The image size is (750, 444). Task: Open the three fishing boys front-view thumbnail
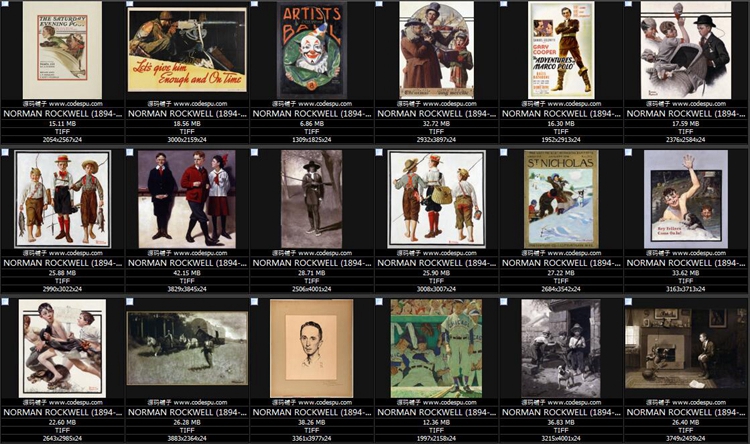[63, 199]
